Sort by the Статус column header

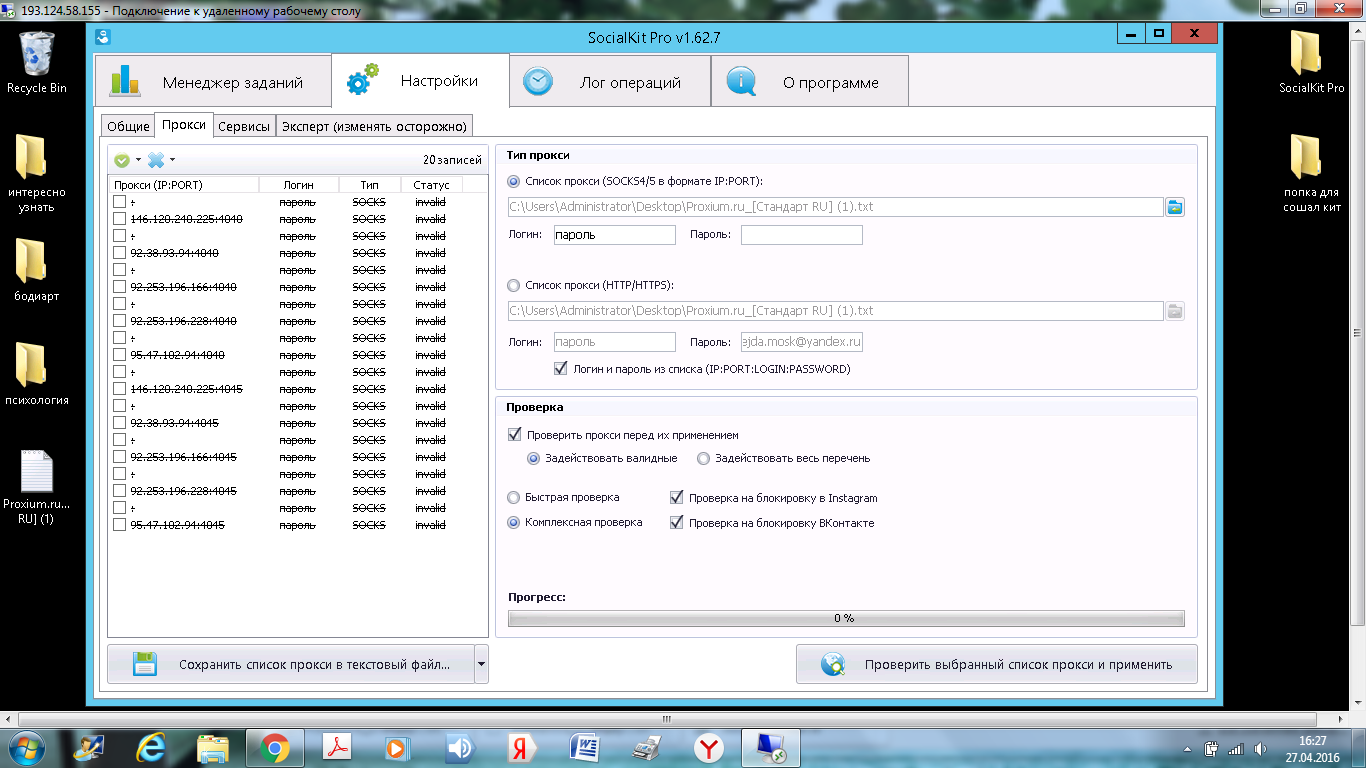431,185
